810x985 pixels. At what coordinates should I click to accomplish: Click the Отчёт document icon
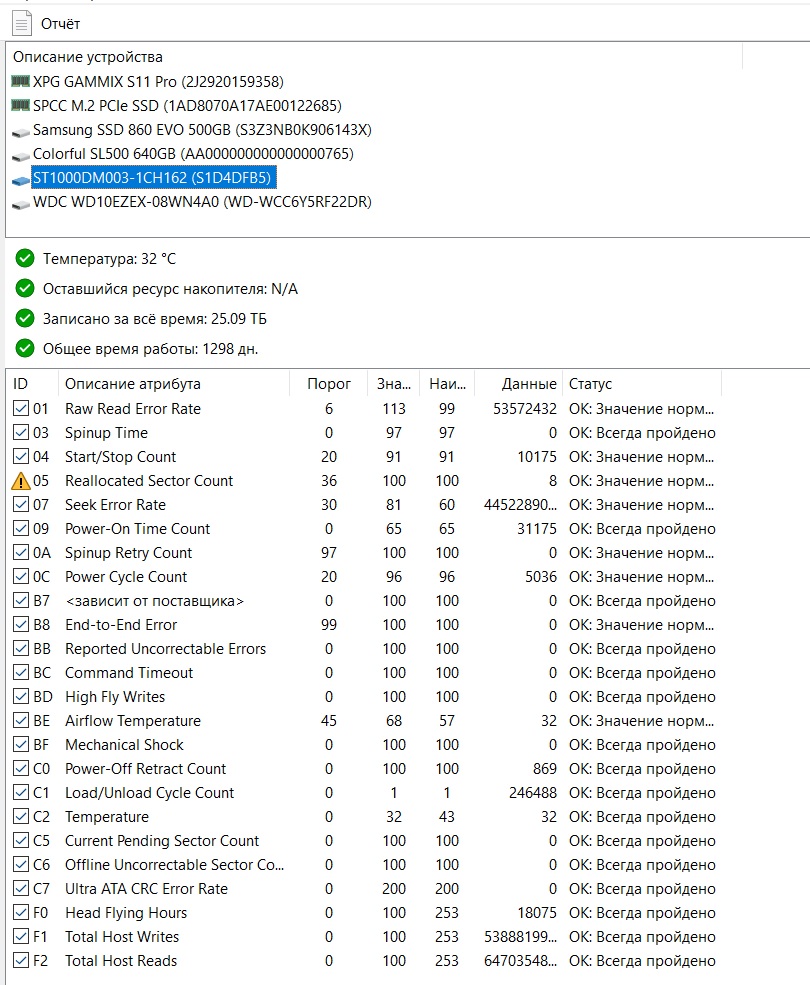click(21, 22)
